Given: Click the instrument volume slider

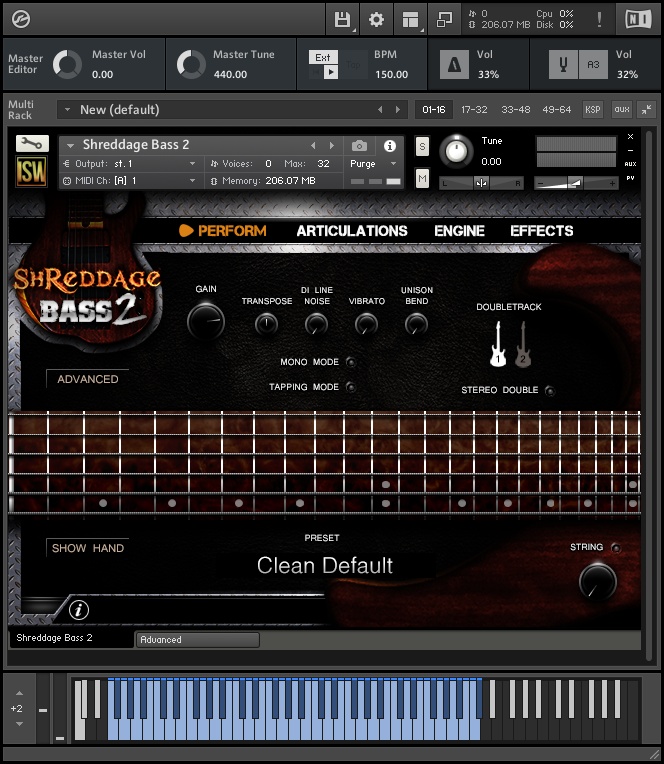Looking at the screenshot, I should (x=576, y=182).
